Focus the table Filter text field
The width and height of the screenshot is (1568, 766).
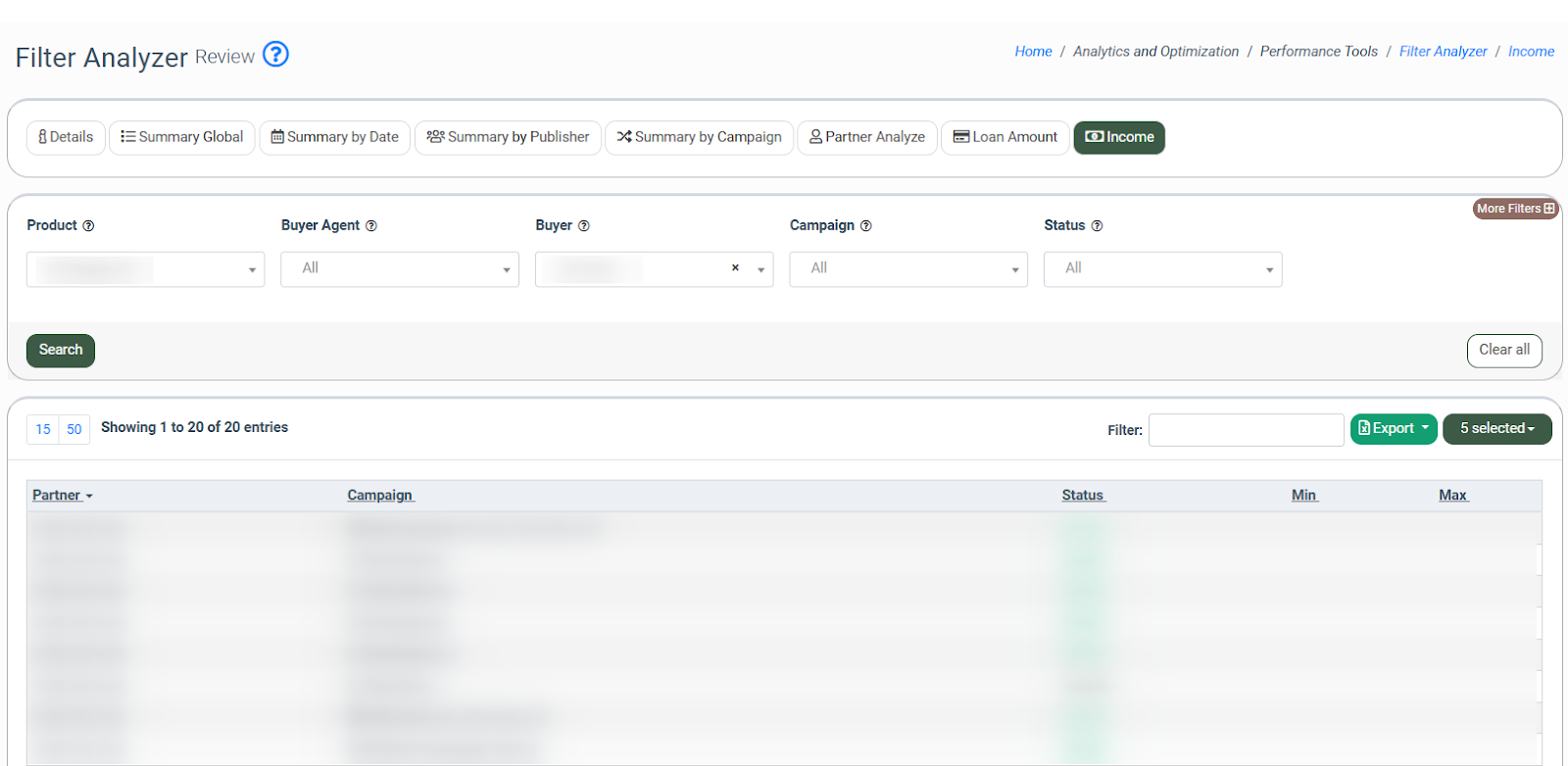click(x=1246, y=430)
